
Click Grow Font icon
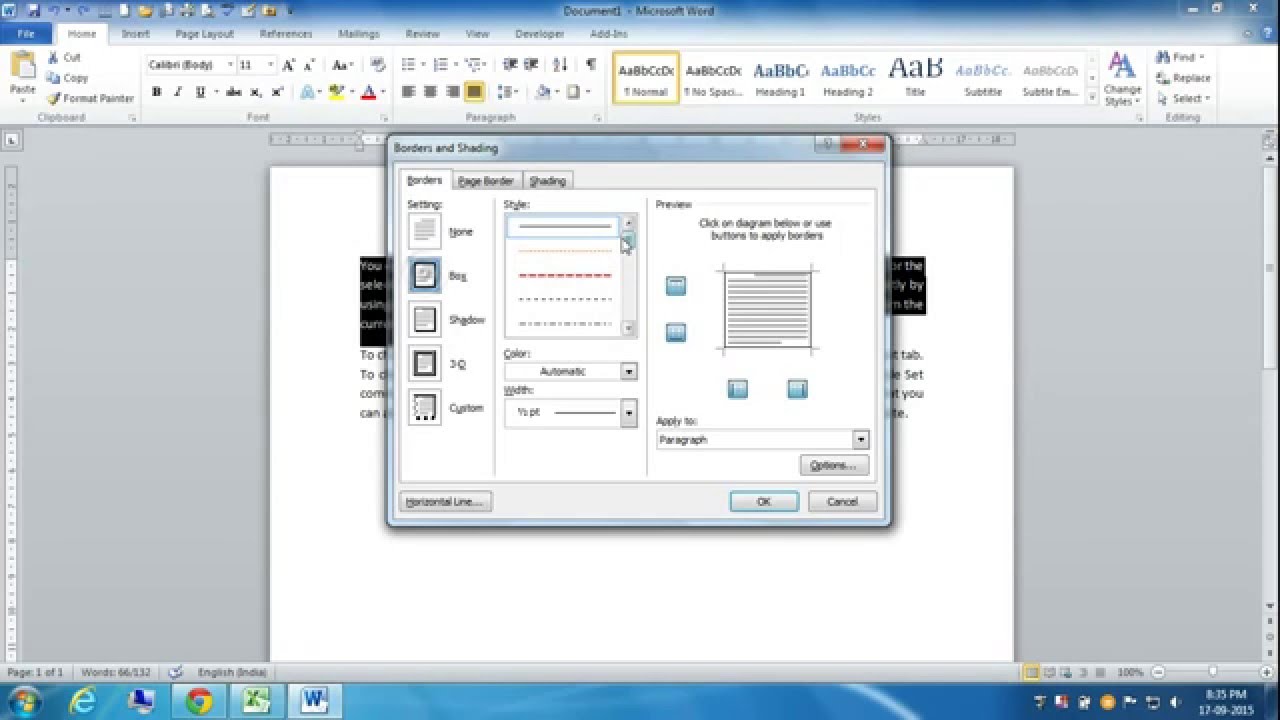289,65
